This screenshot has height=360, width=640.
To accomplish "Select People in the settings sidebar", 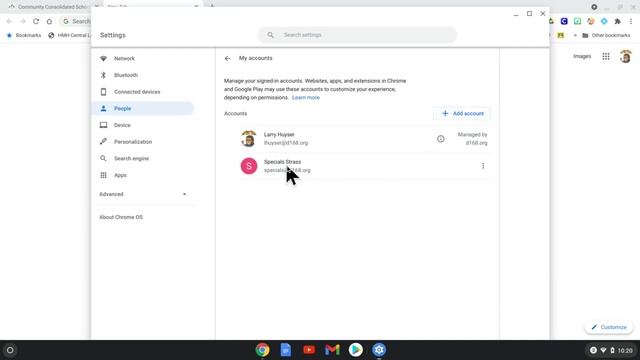I will pyautogui.click(x=142, y=109).
